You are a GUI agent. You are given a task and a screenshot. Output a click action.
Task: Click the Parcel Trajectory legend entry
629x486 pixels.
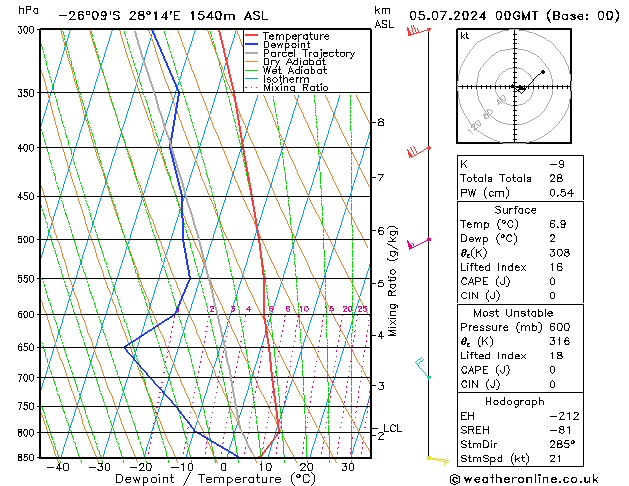(x=300, y=53)
